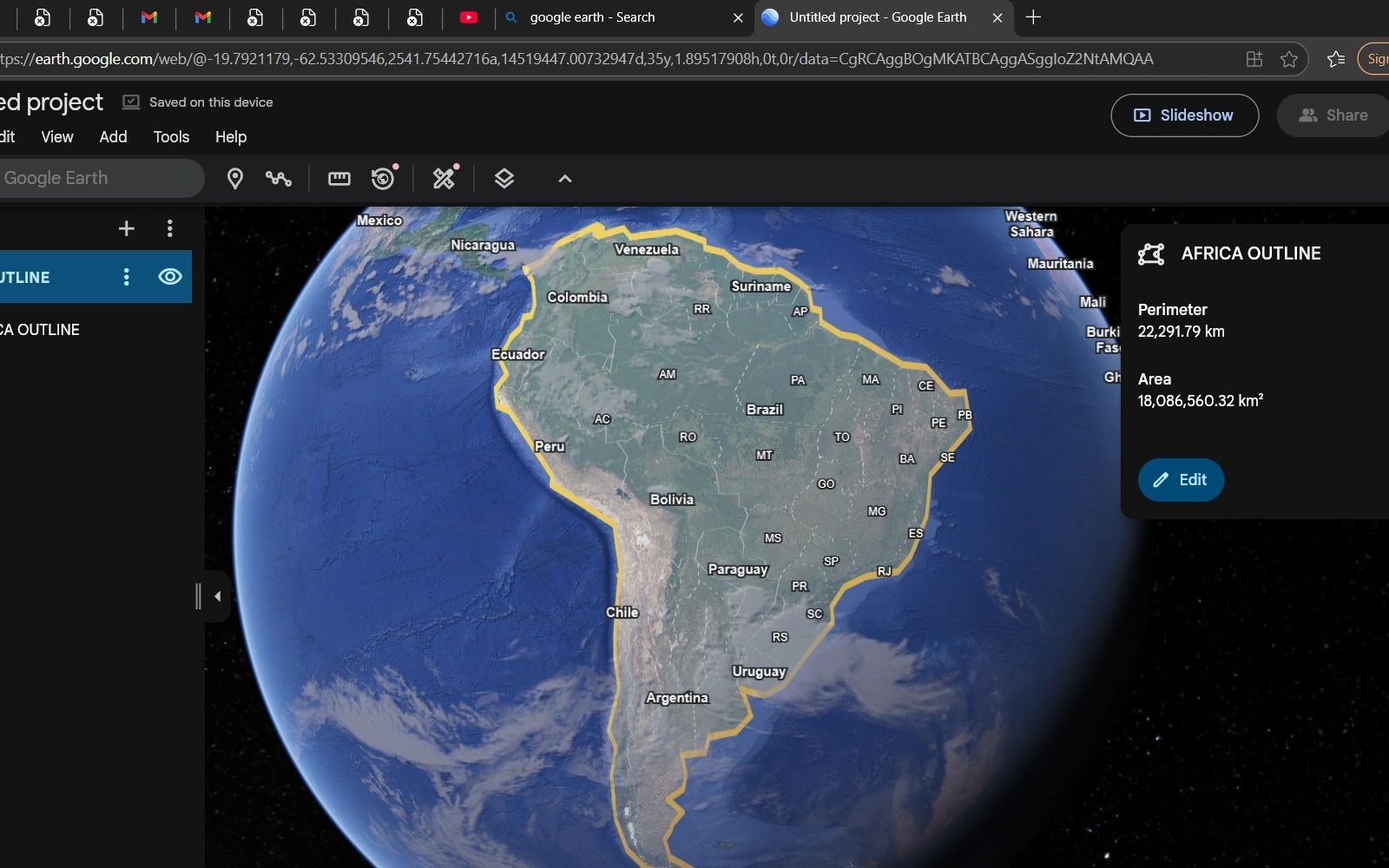Viewport: 1389px width, 868px height.
Task: Open the map Layers icon
Action: click(504, 179)
